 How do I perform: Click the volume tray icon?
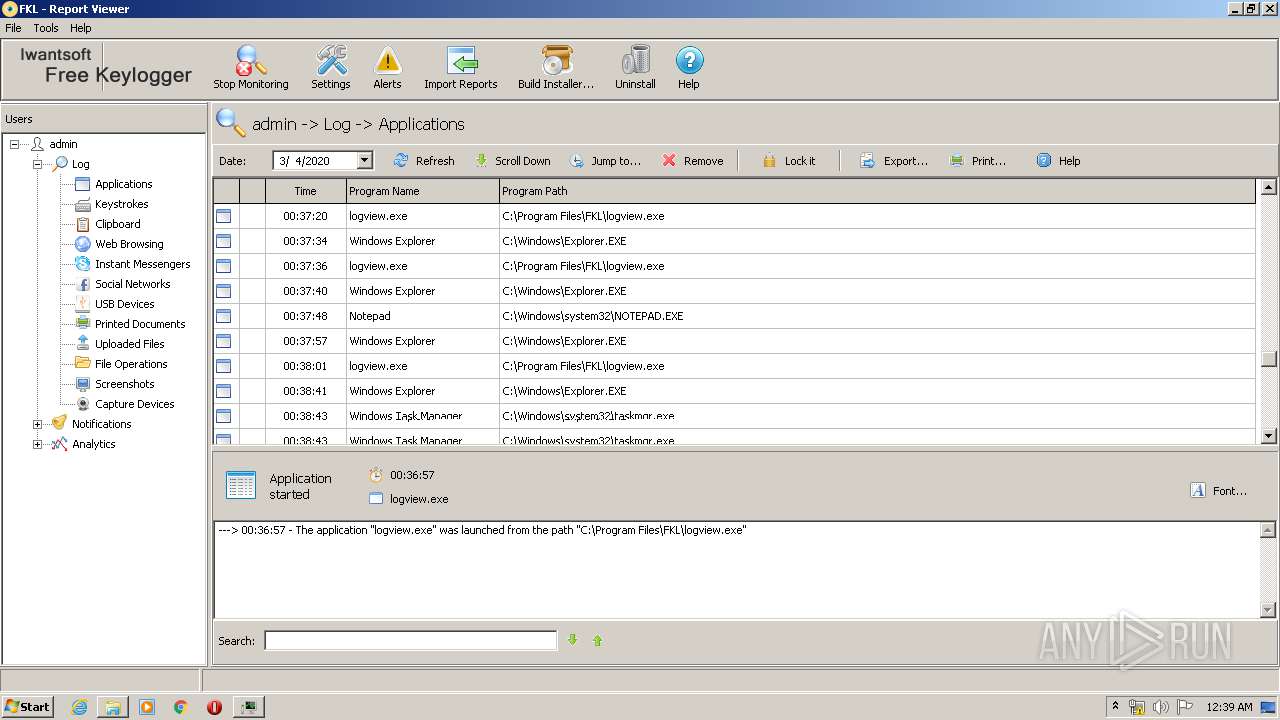click(1161, 707)
